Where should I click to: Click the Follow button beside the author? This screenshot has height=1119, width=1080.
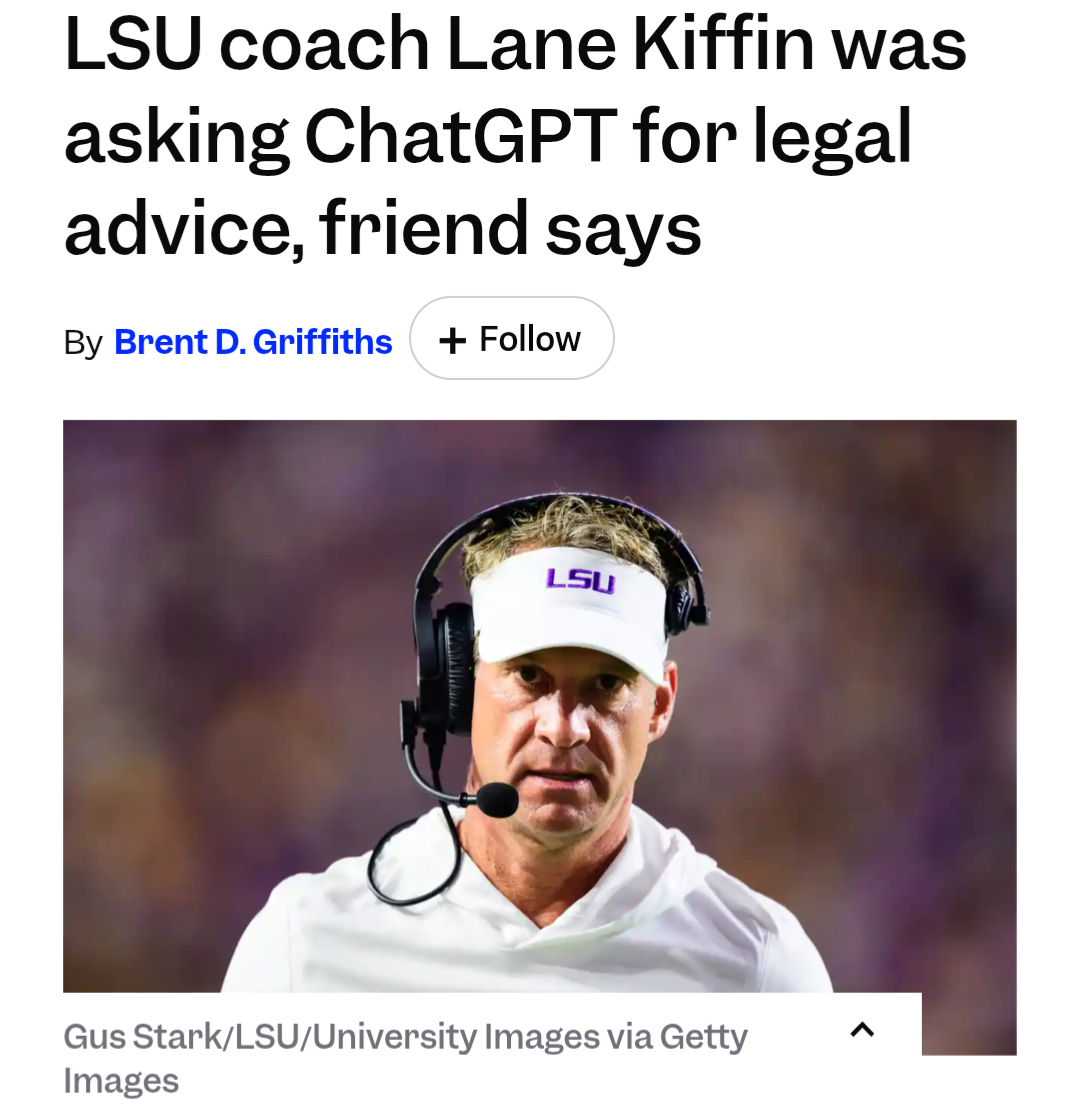point(511,338)
